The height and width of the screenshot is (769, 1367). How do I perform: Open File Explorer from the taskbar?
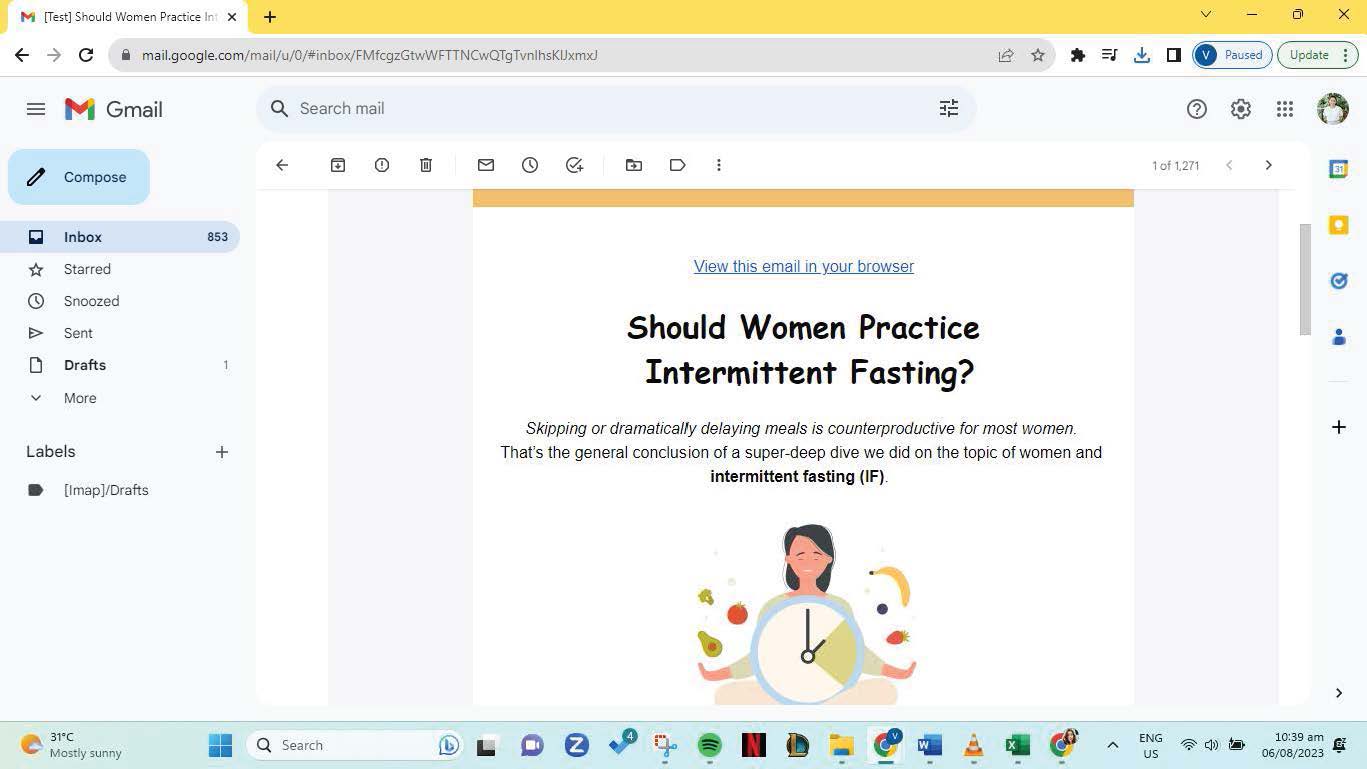pos(841,745)
